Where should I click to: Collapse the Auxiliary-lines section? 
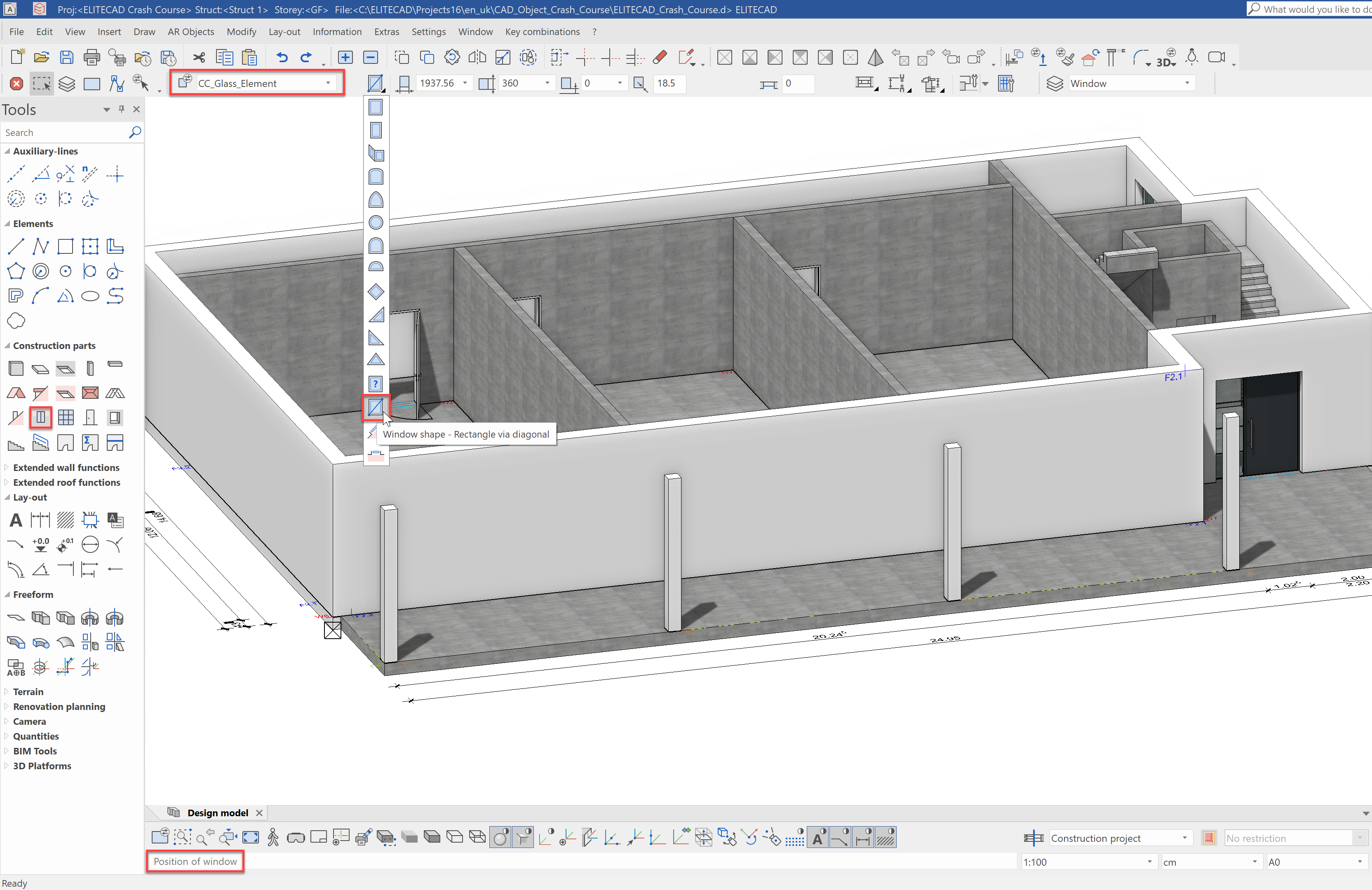click(x=7, y=151)
